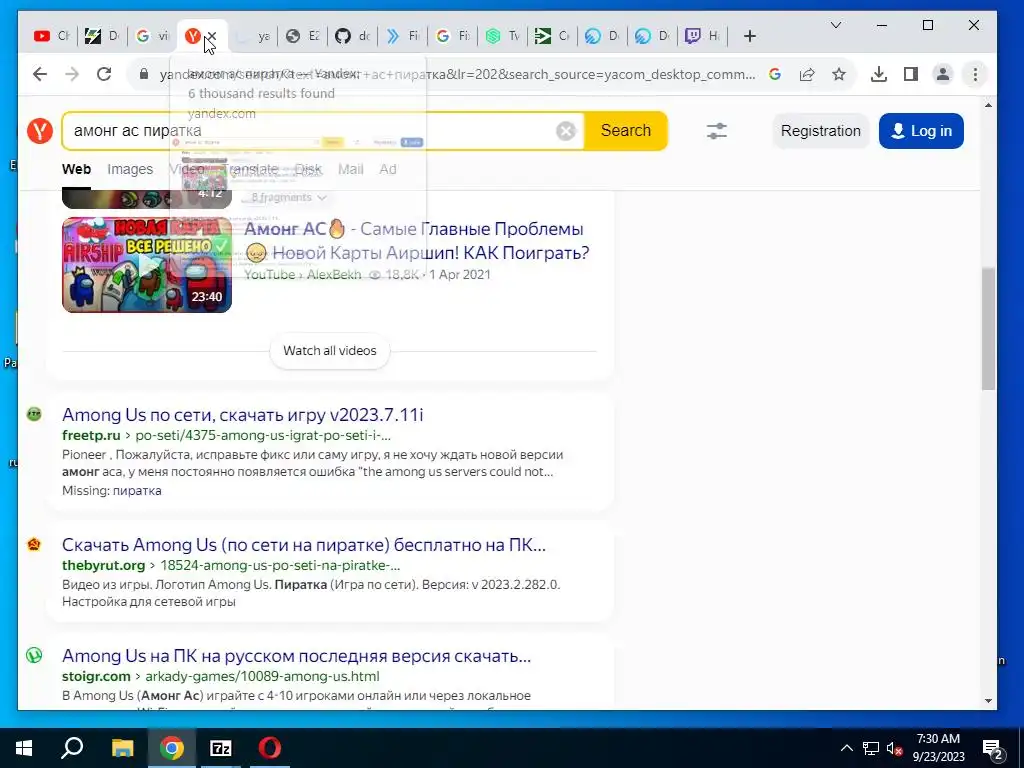Image resolution: width=1024 pixels, height=768 pixels.
Task: Switch to the loading 'ya' tab
Action: (x=253, y=36)
